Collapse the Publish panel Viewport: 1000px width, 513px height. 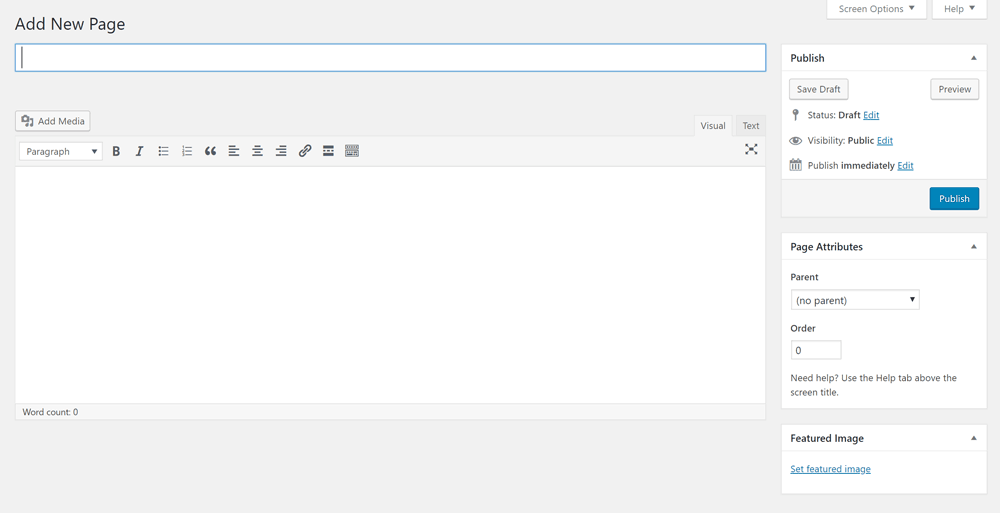pyautogui.click(x=974, y=58)
